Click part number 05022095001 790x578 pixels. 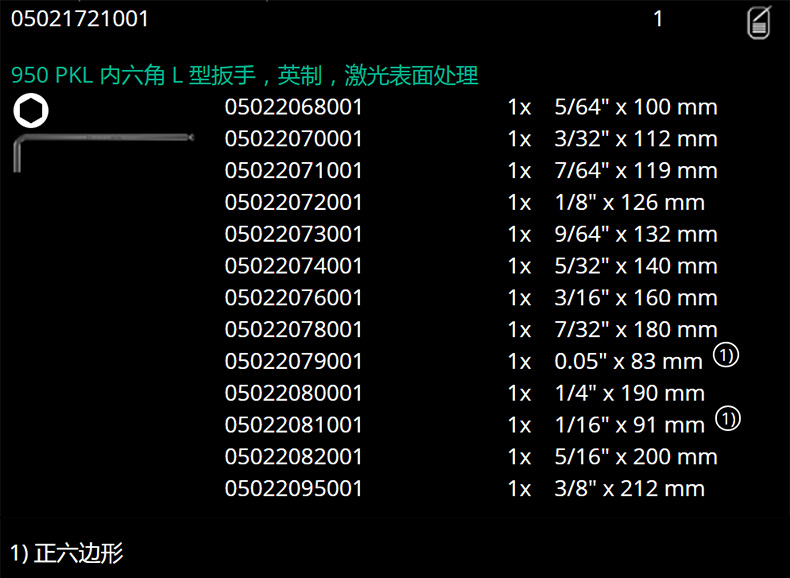(293, 489)
